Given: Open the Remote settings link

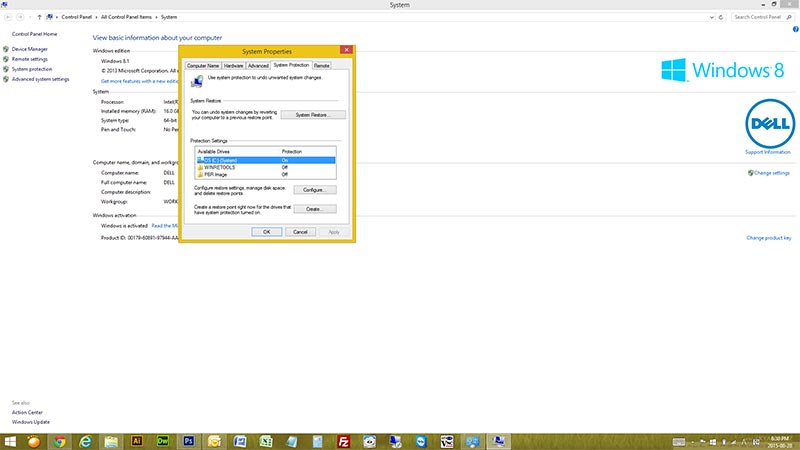Looking at the screenshot, I should pos(30,59).
